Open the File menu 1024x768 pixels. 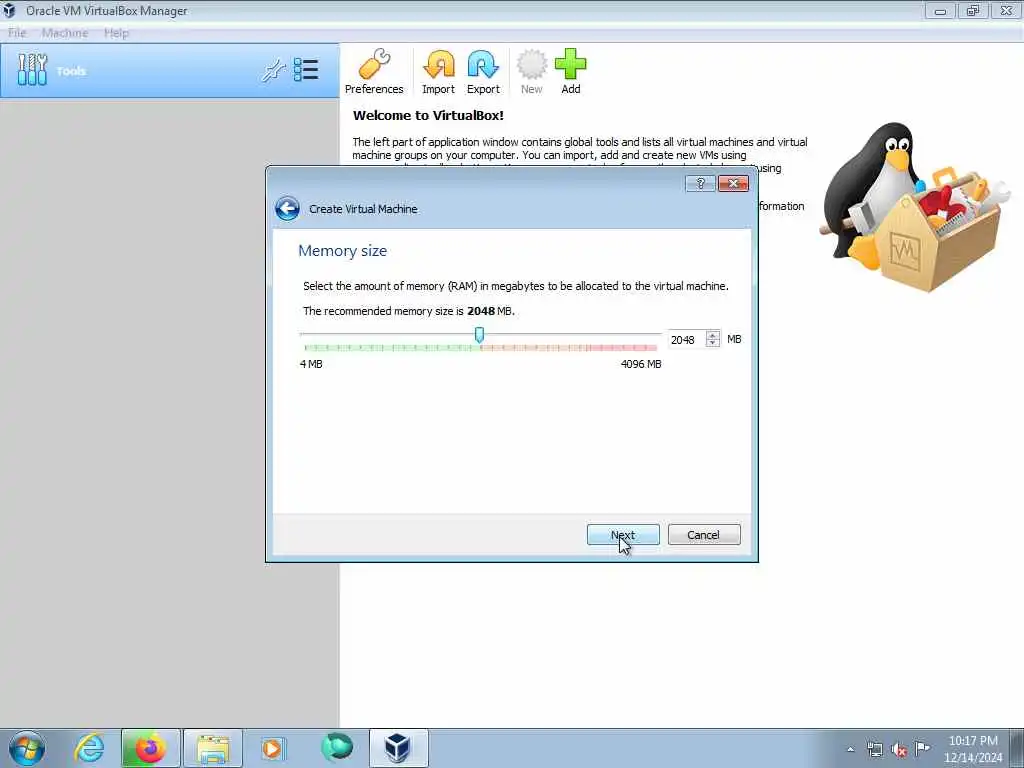(x=17, y=33)
